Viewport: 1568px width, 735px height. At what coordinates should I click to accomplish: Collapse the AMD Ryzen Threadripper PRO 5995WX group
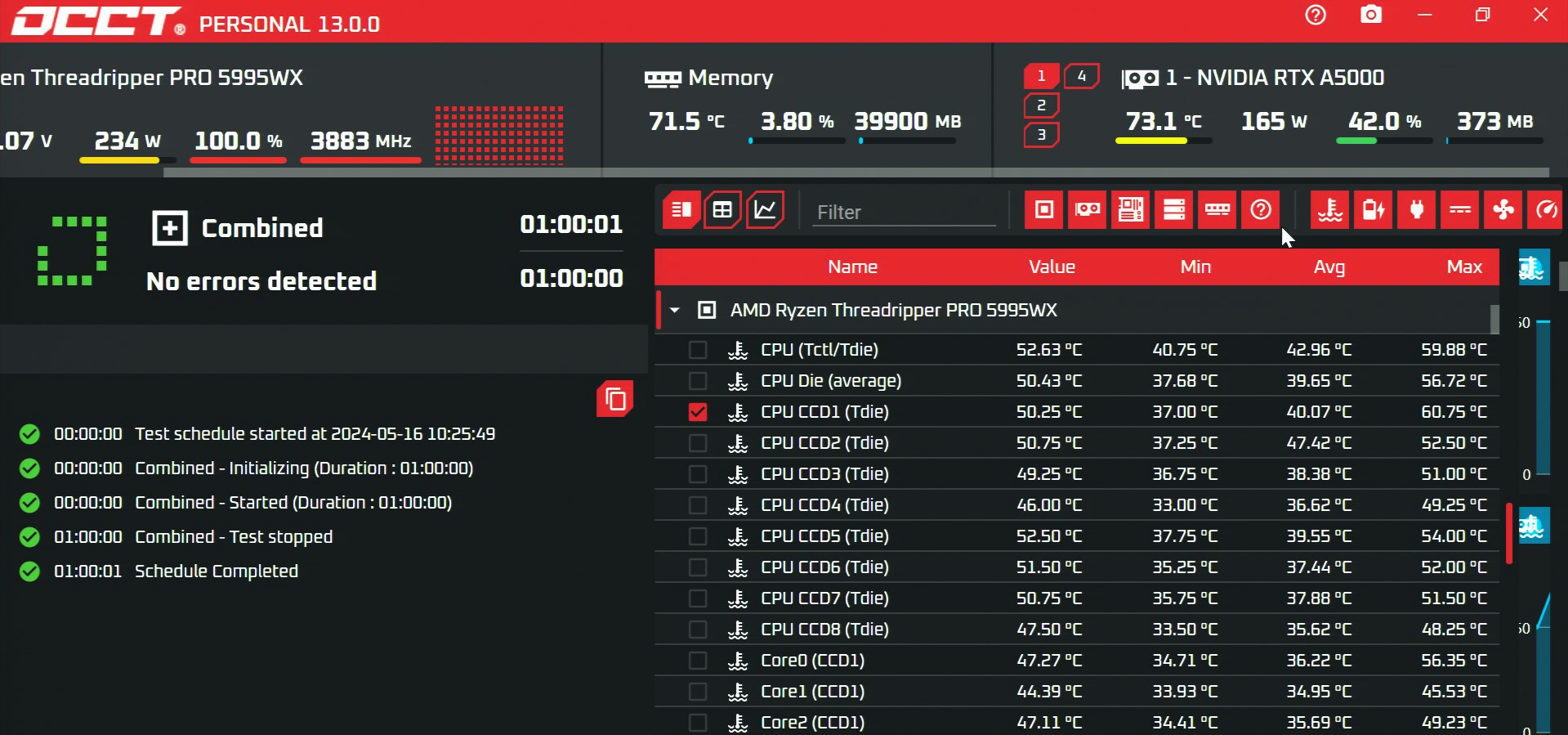pos(675,310)
